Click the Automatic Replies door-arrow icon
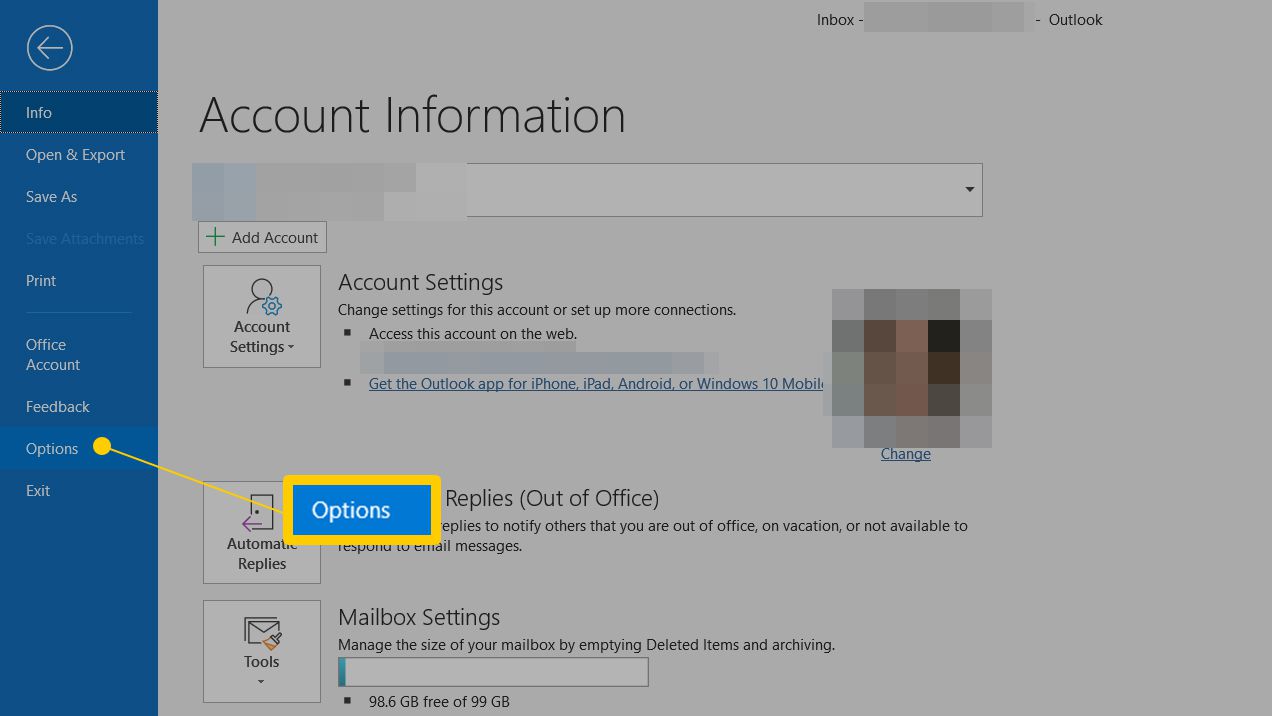Screen dimensions: 1272x716 point(259,514)
